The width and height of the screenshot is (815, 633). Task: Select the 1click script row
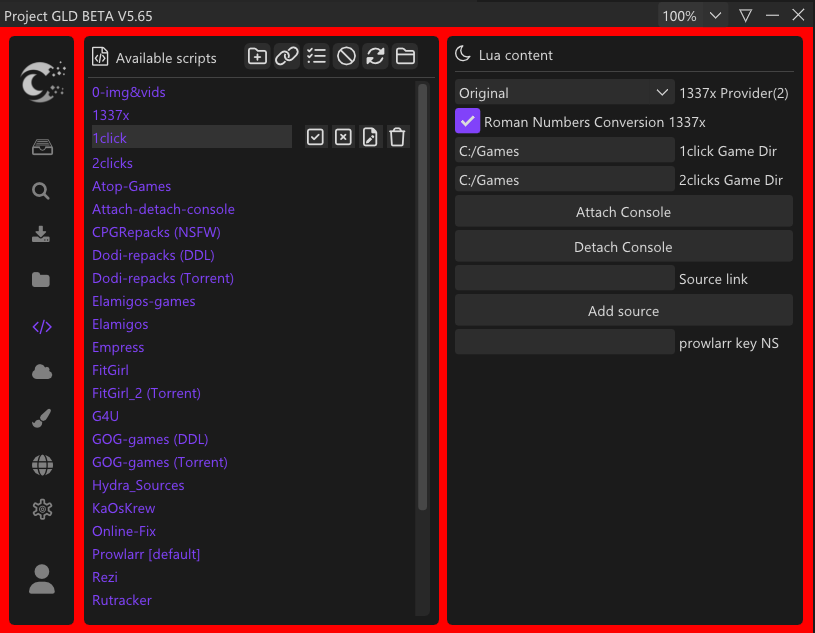tap(192, 137)
